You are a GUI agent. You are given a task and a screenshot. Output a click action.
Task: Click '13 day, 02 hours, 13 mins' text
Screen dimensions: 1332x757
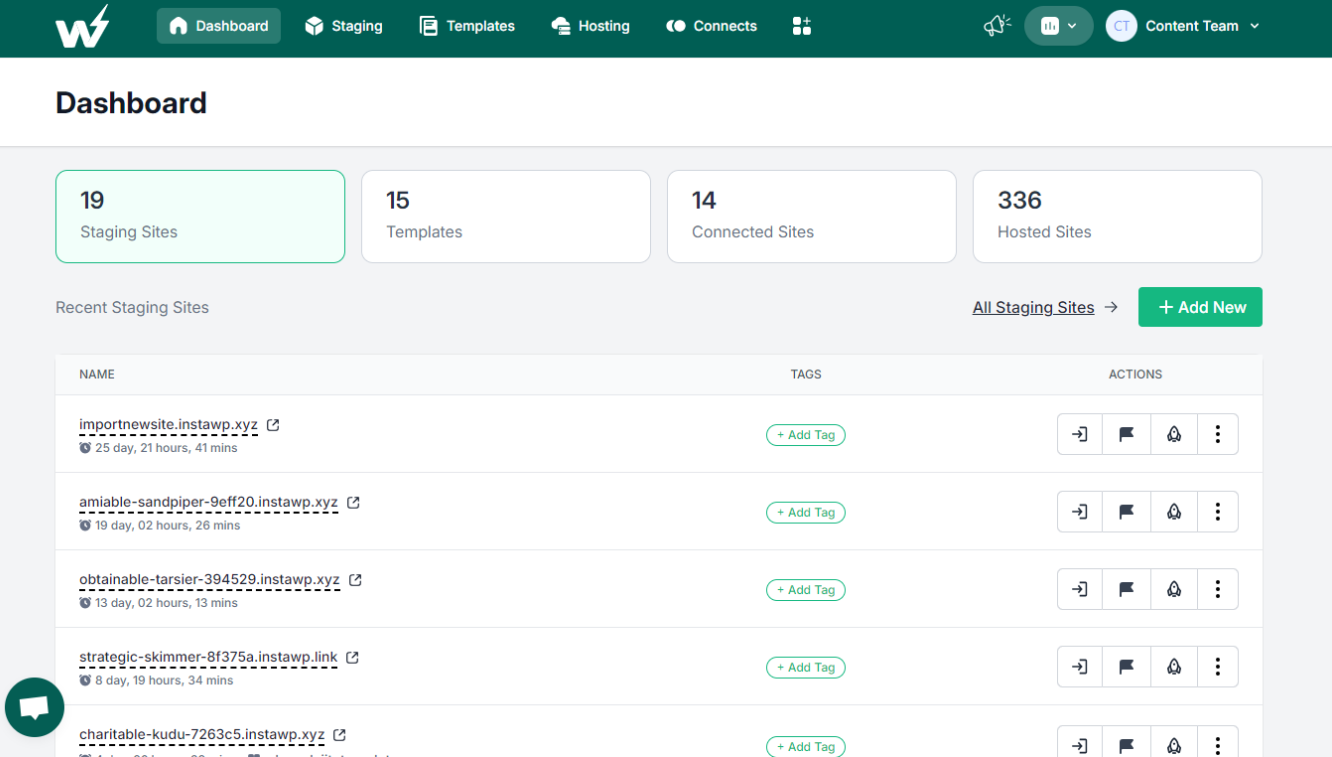[166, 603]
